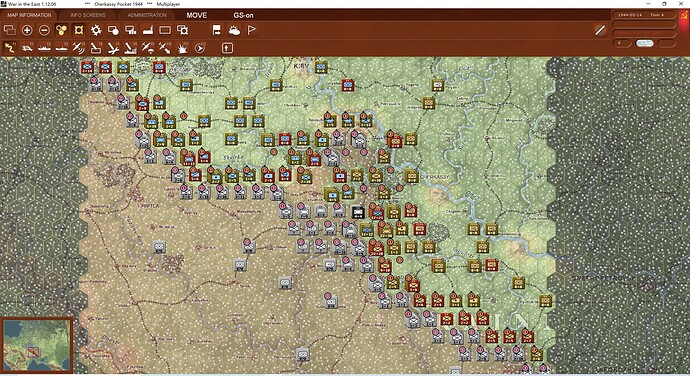This screenshot has width=690, height=376.
Task: Click the zoom out minus icon
Action: [44, 30]
